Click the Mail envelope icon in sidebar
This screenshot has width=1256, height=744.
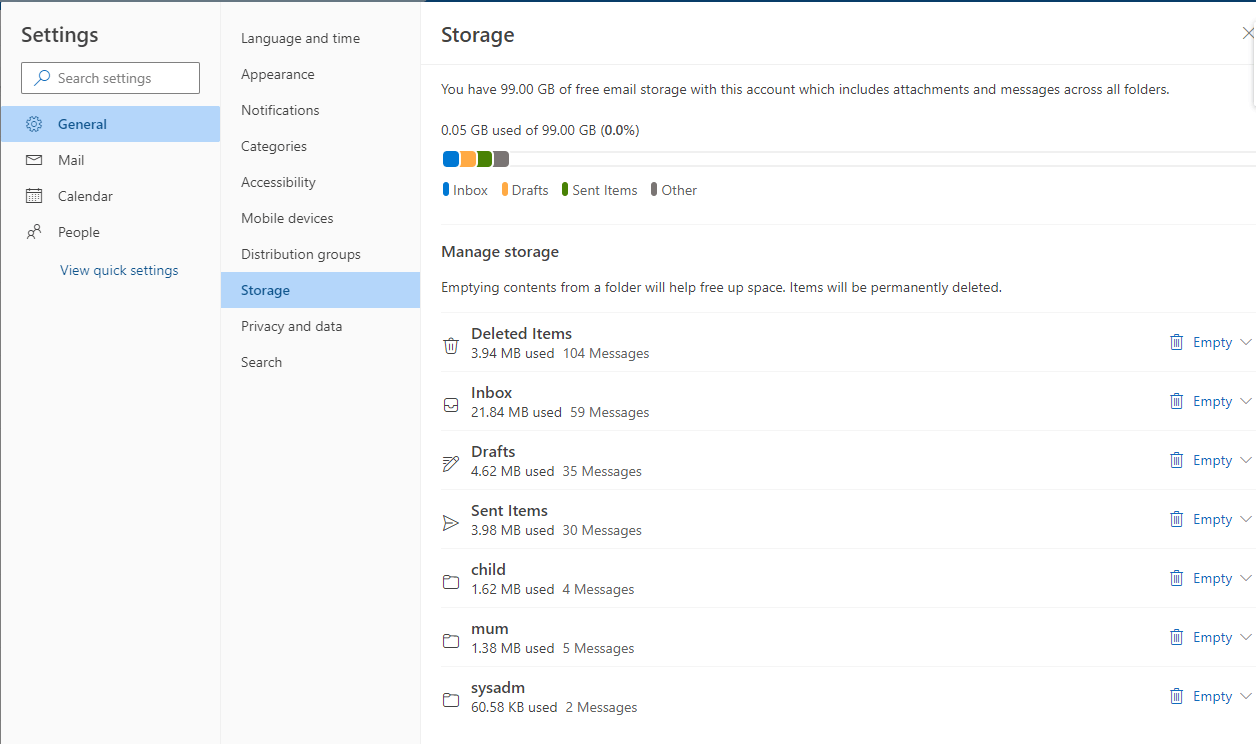coord(32,160)
